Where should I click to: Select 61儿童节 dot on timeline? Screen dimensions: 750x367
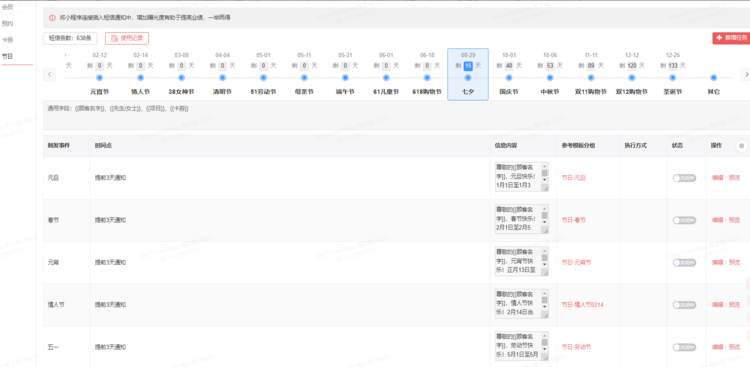pyautogui.click(x=386, y=78)
